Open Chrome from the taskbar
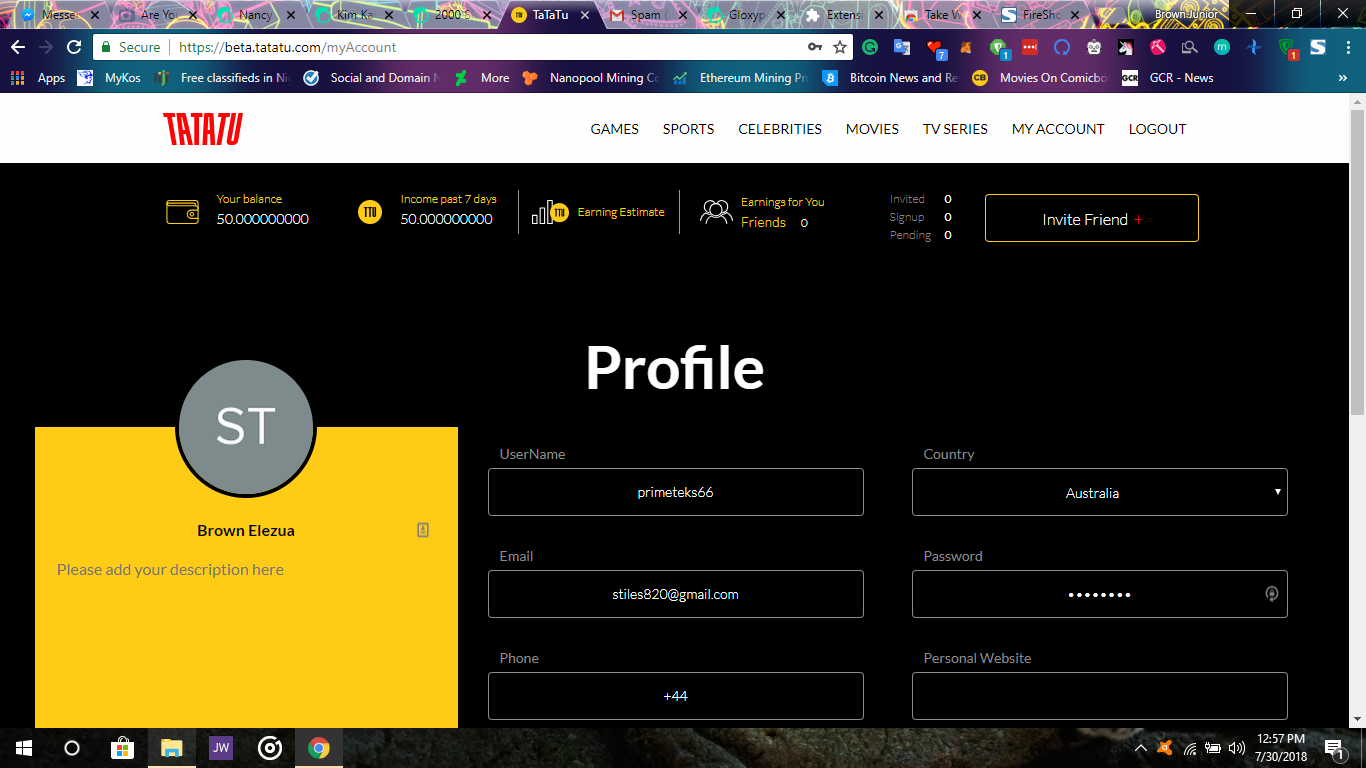This screenshot has width=1366, height=768. coord(318,747)
